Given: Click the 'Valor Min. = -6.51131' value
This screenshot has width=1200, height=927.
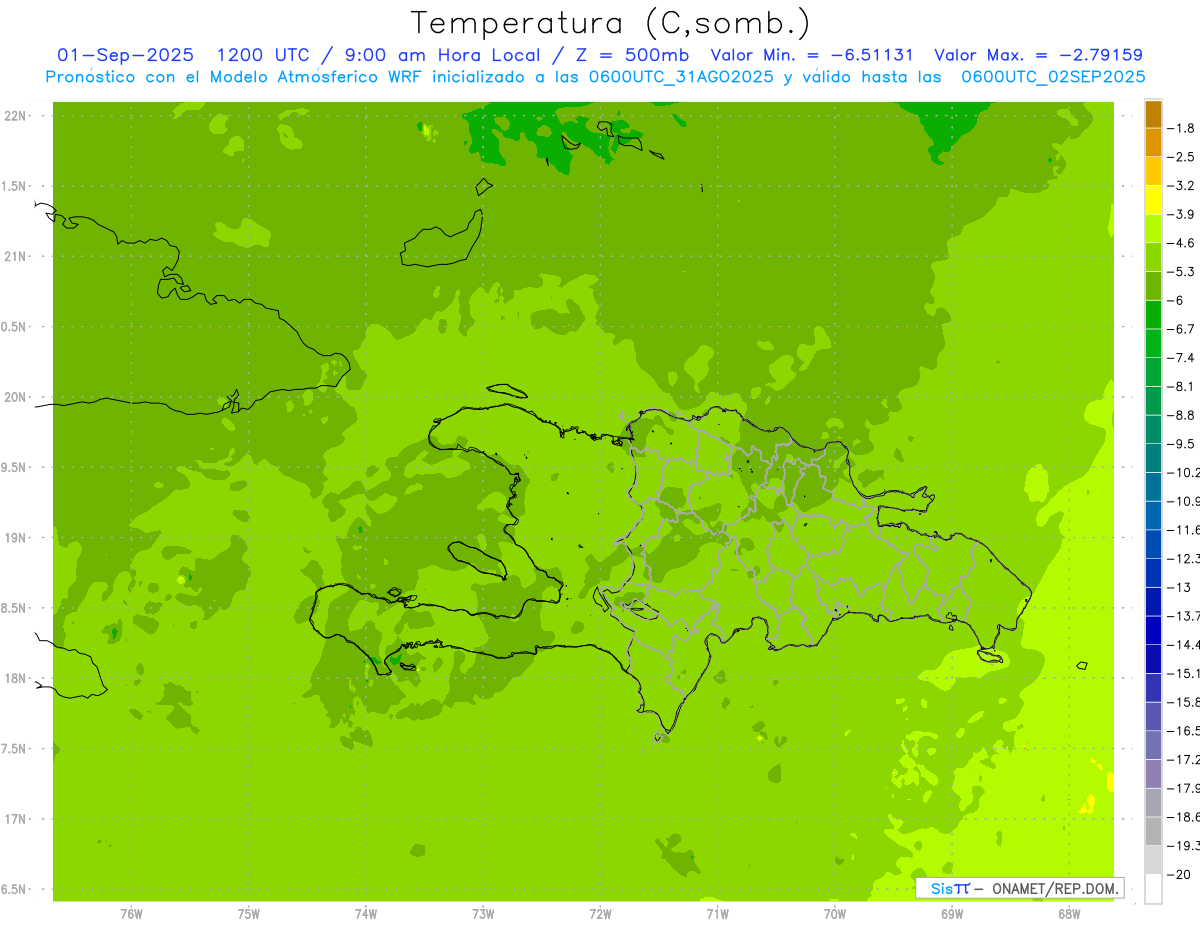Looking at the screenshot, I should point(812,55).
